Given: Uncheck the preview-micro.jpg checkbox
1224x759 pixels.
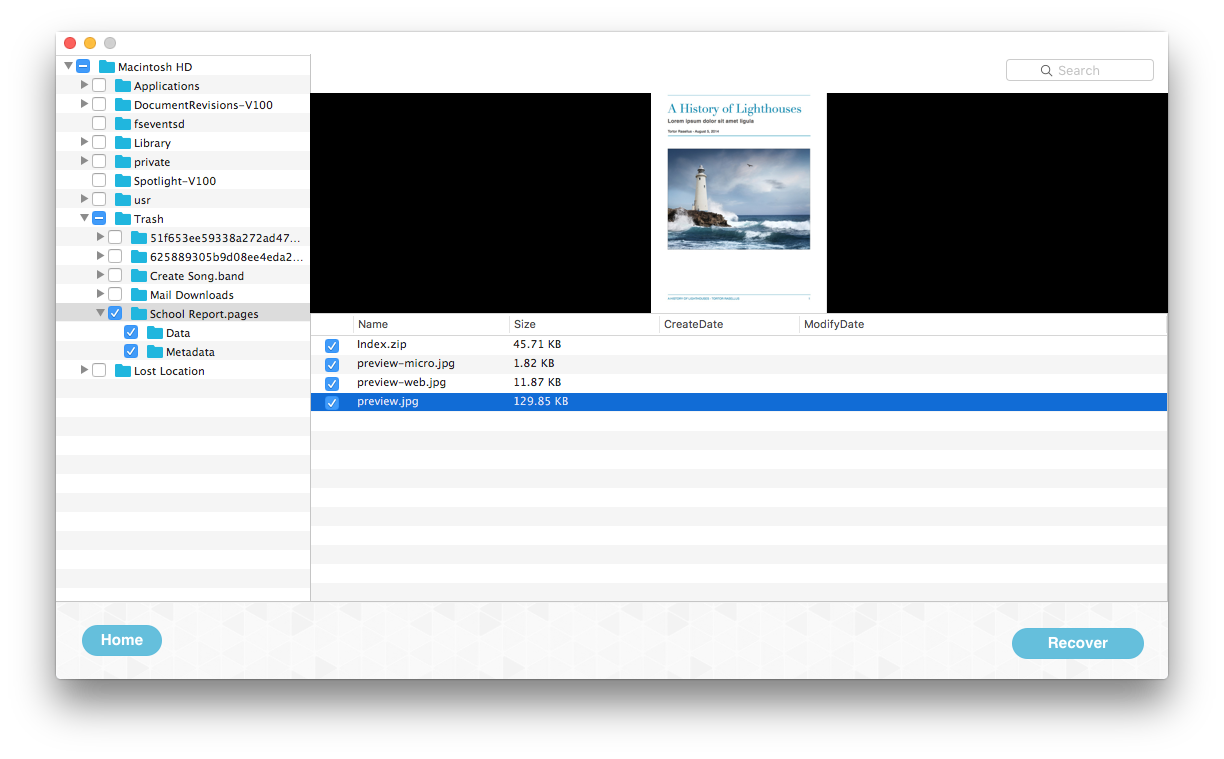Looking at the screenshot, I should click(x=332, y=365).
